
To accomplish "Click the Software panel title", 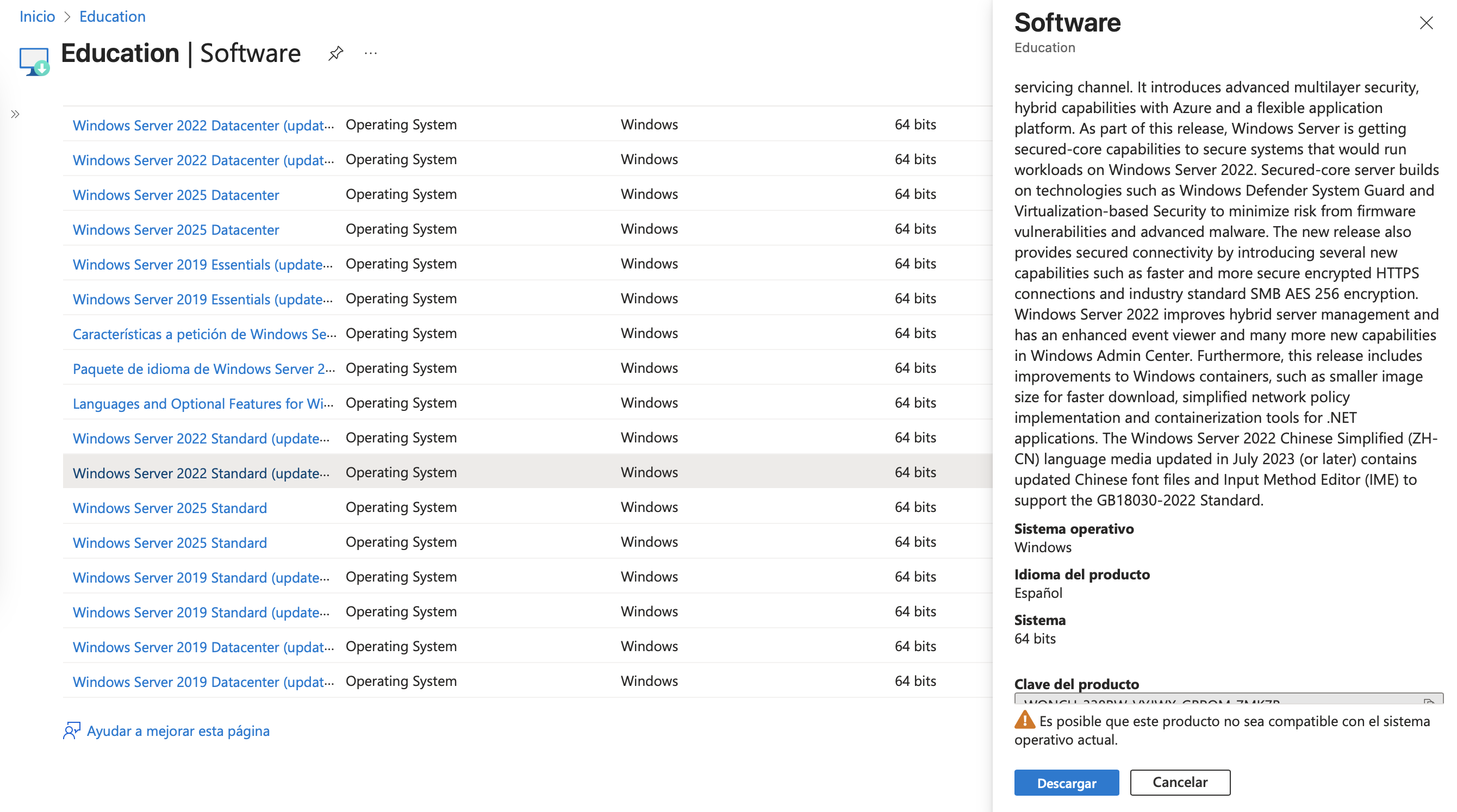I will click(x=1067, y=23).
